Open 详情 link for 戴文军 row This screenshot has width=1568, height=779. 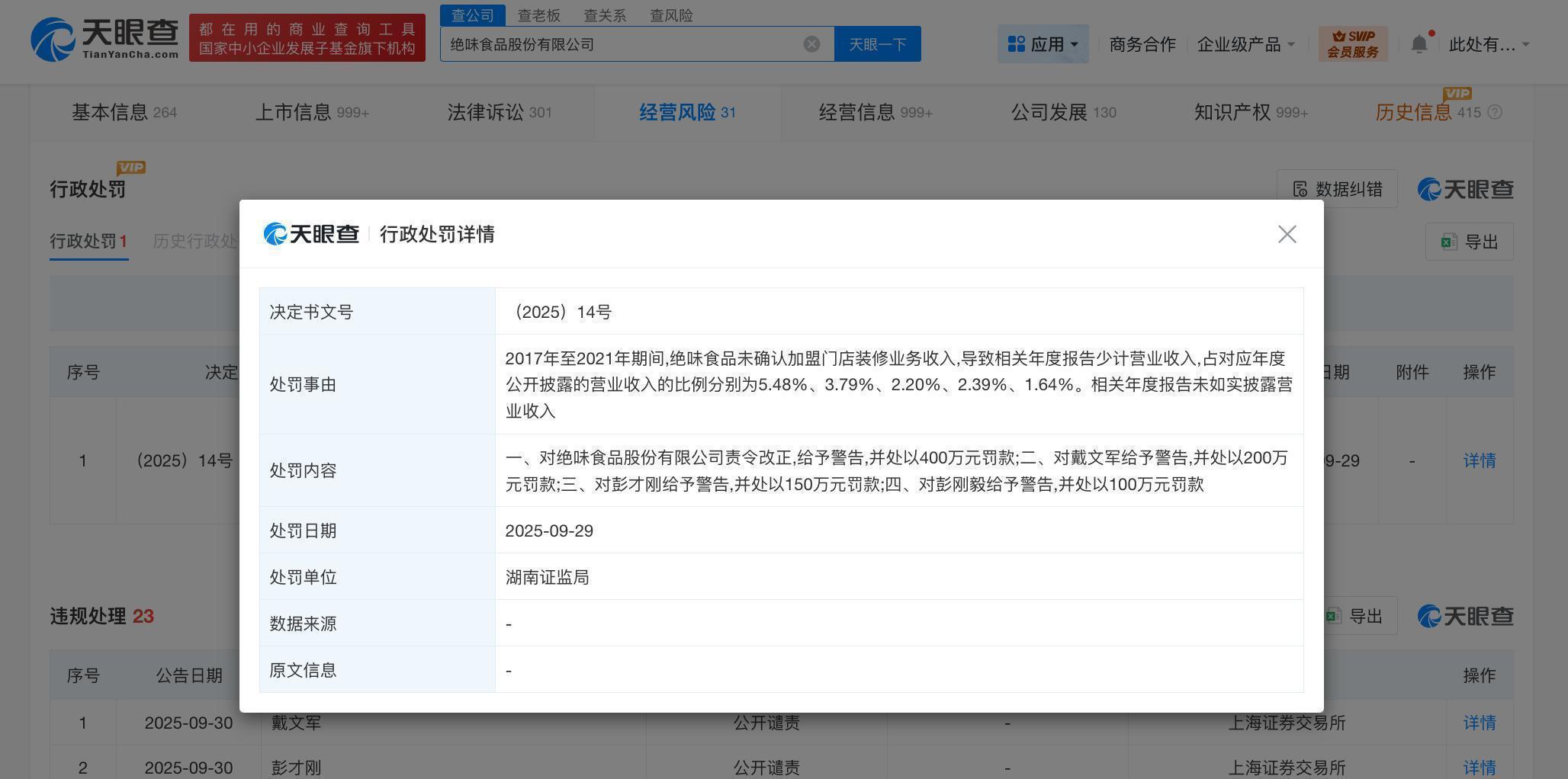(1479, 723)
